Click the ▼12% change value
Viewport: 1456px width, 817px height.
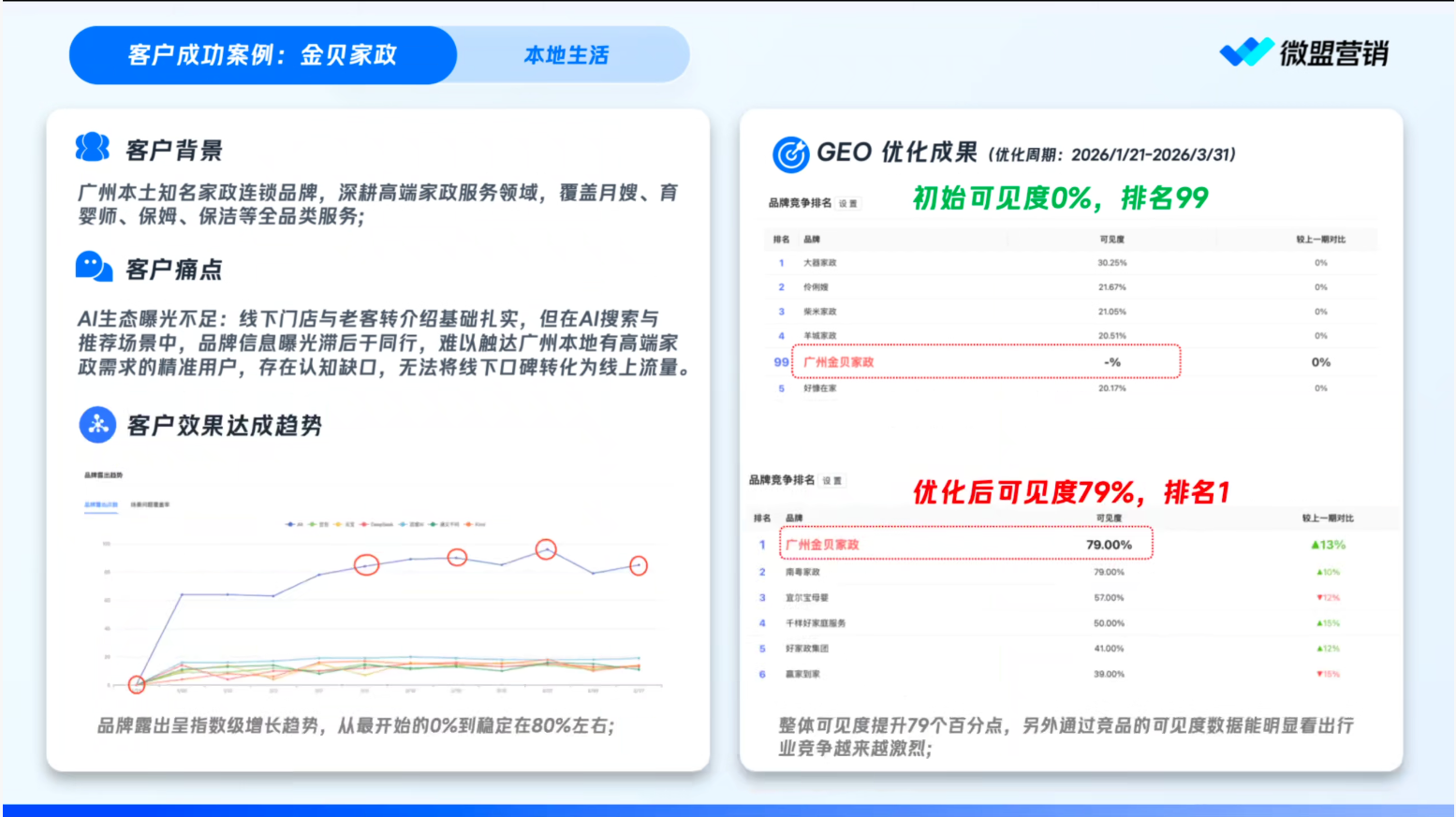click(1328, 597)
